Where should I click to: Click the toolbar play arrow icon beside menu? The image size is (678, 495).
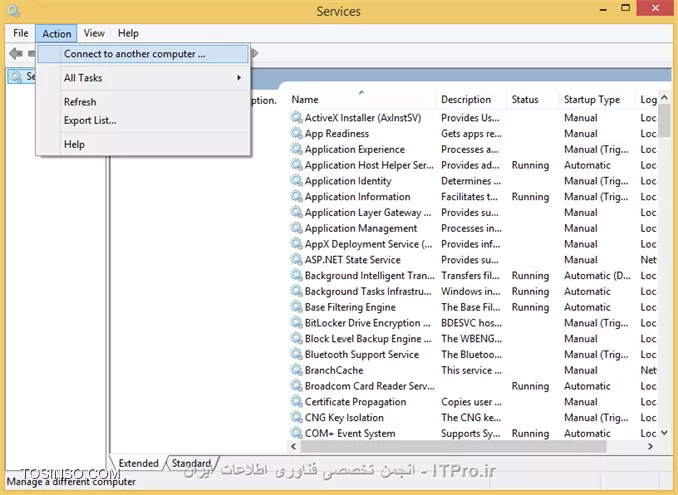coord(255,53)
